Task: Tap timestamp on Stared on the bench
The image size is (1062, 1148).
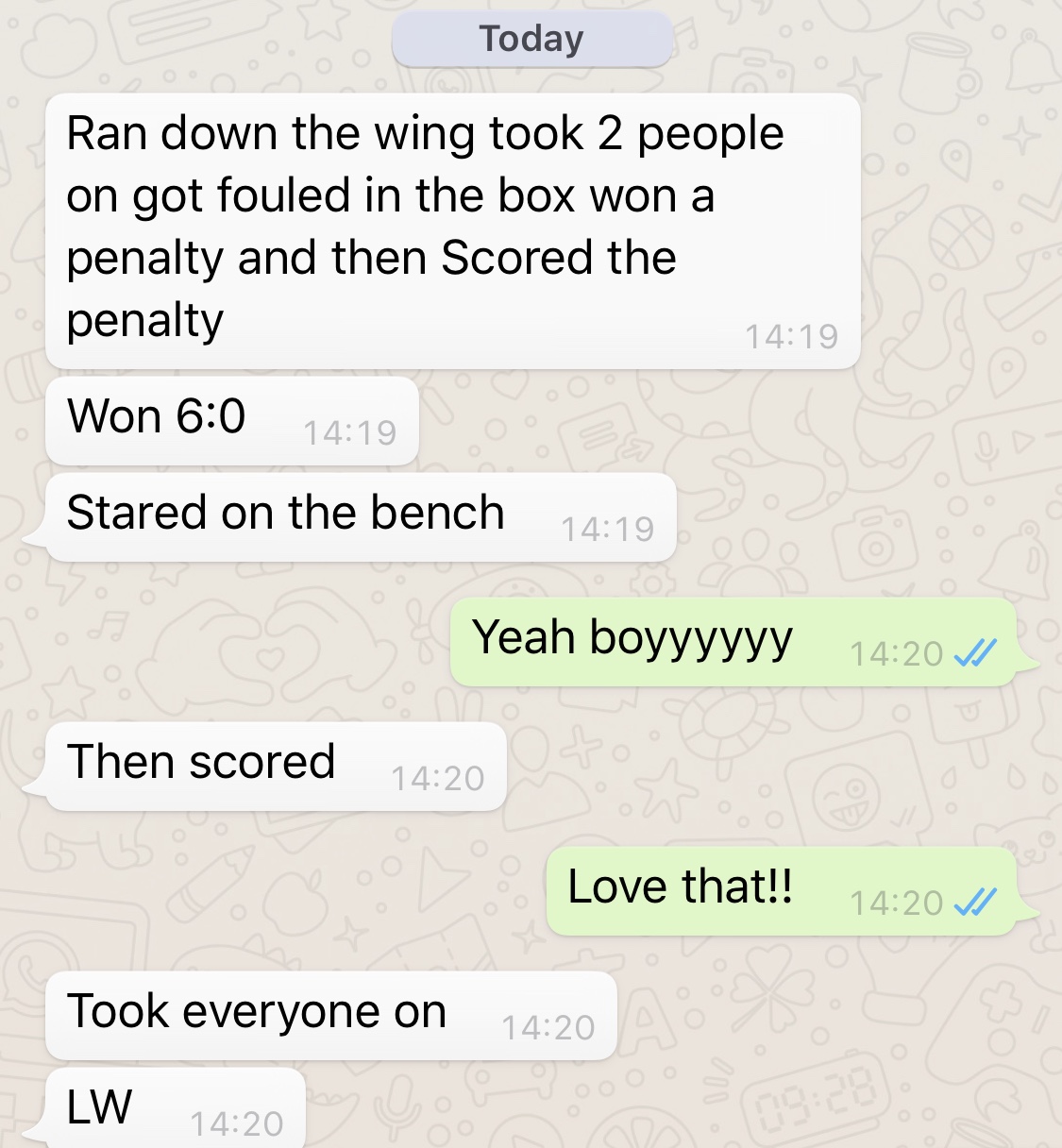Action: pyautogui.click(x=607, y=529)
